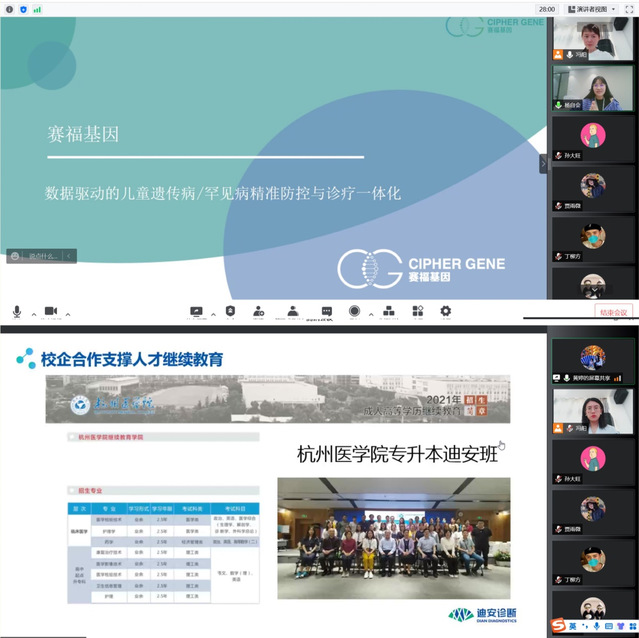Turn on the video camera icon
Viewport: 639px width, 638px height.
[51, 311]
